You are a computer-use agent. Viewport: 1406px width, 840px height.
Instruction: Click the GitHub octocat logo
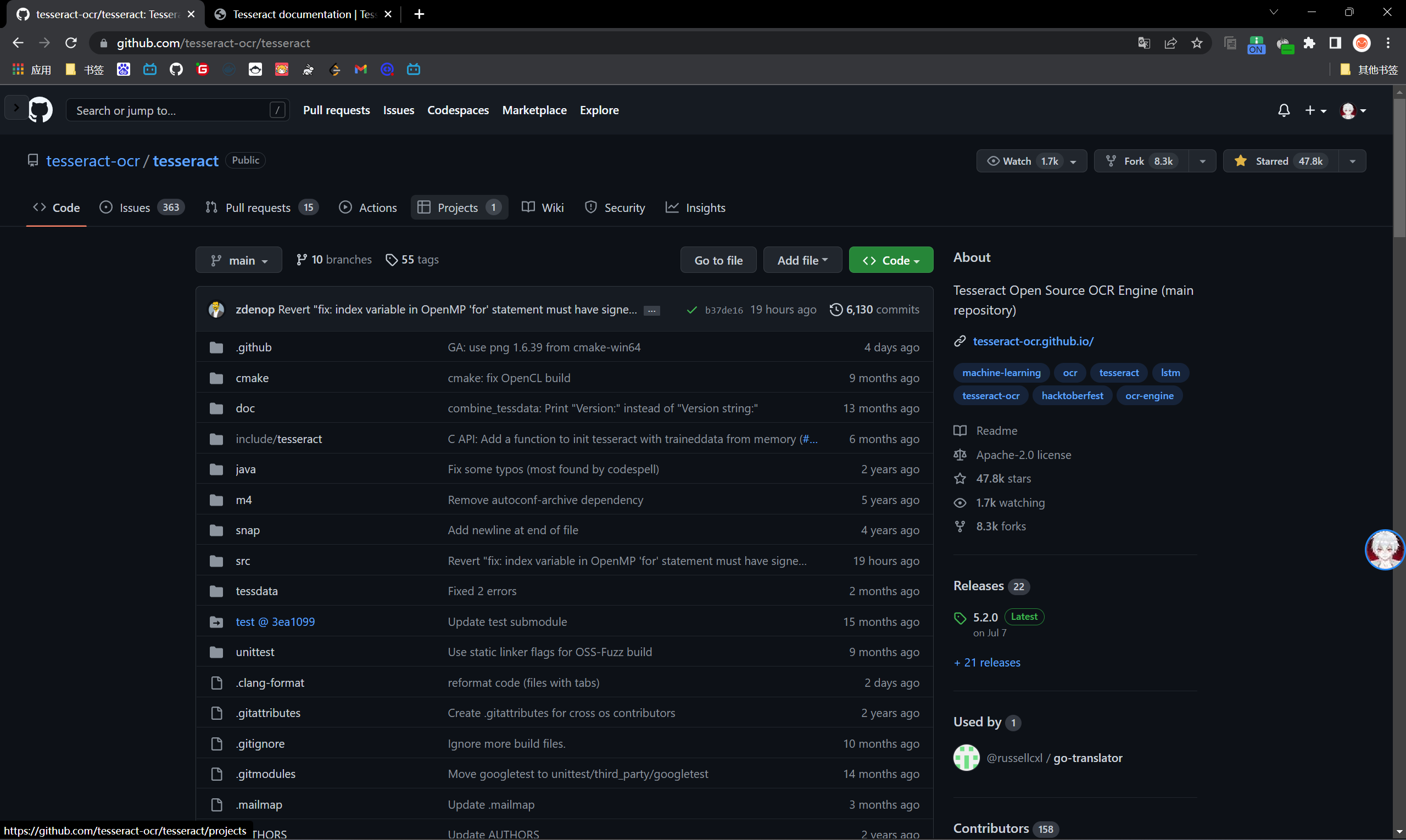(40, 110)
